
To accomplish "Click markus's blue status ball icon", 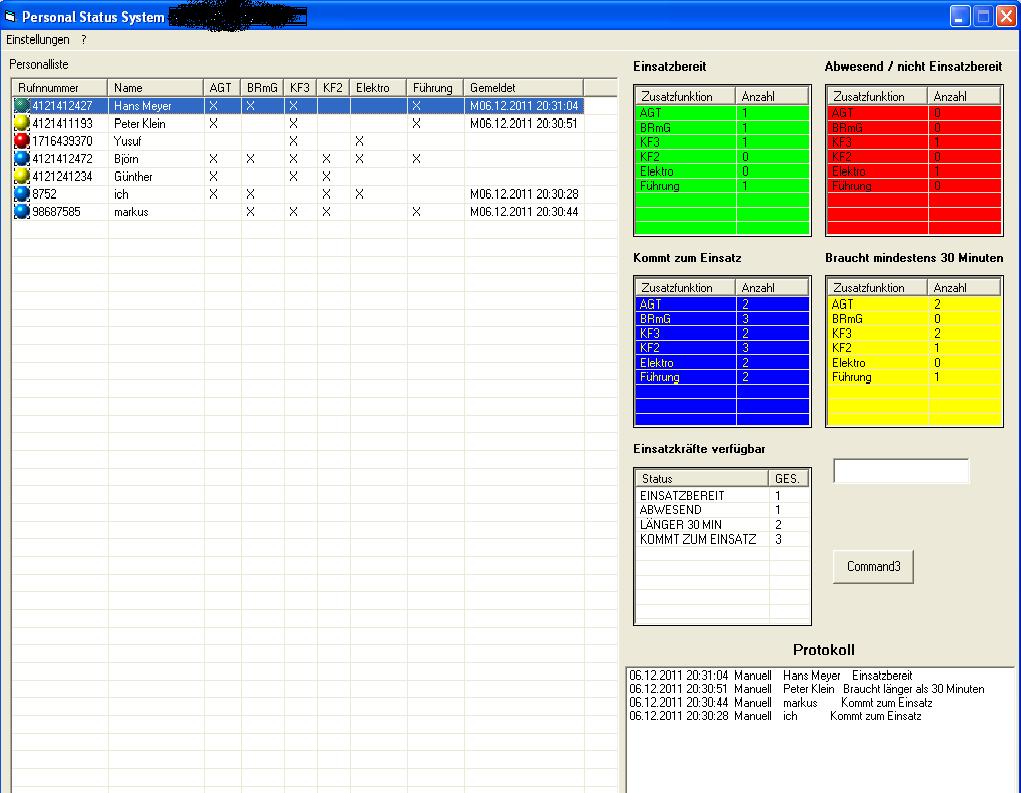I will (x=22, y=212).
